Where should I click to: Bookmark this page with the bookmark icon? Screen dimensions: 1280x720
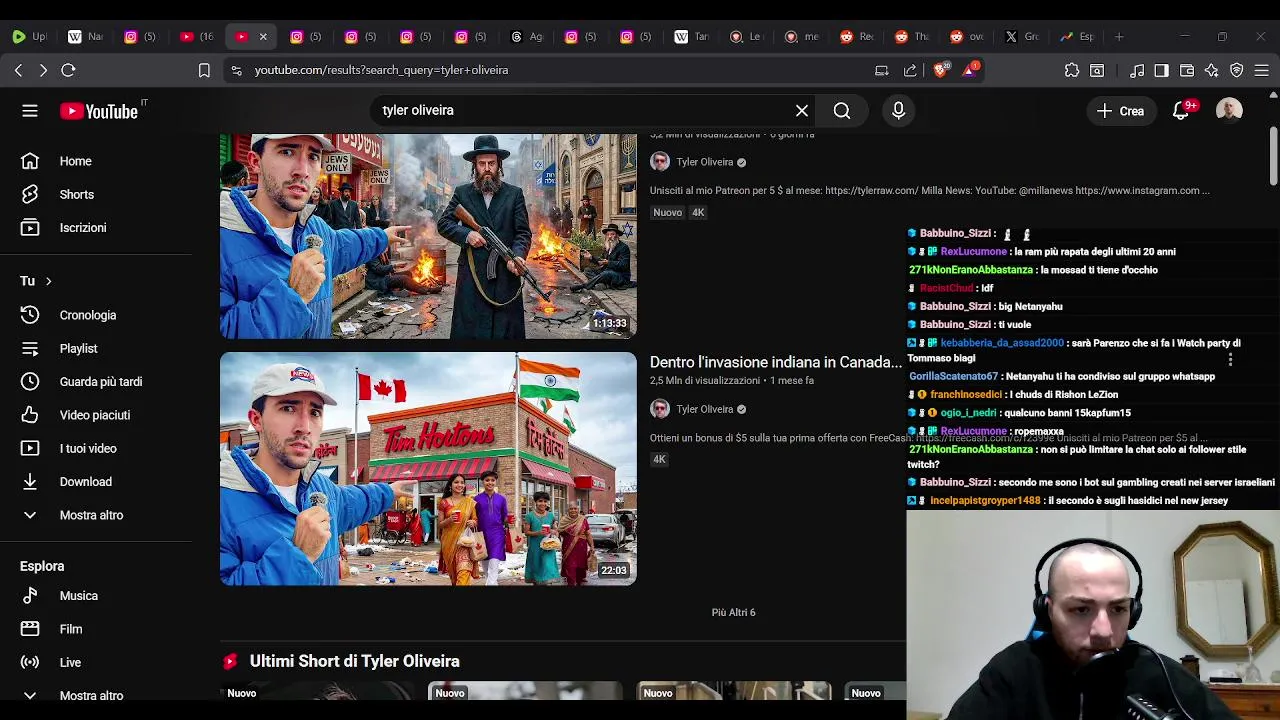pos(204,70)
